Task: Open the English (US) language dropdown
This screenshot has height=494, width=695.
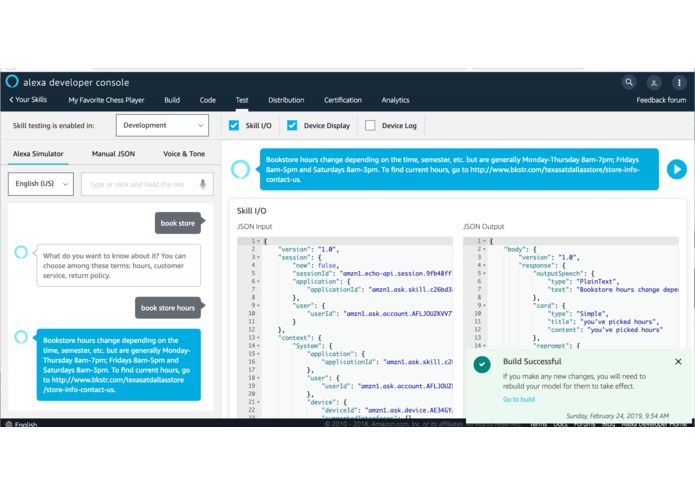Action: coord(41,183)
